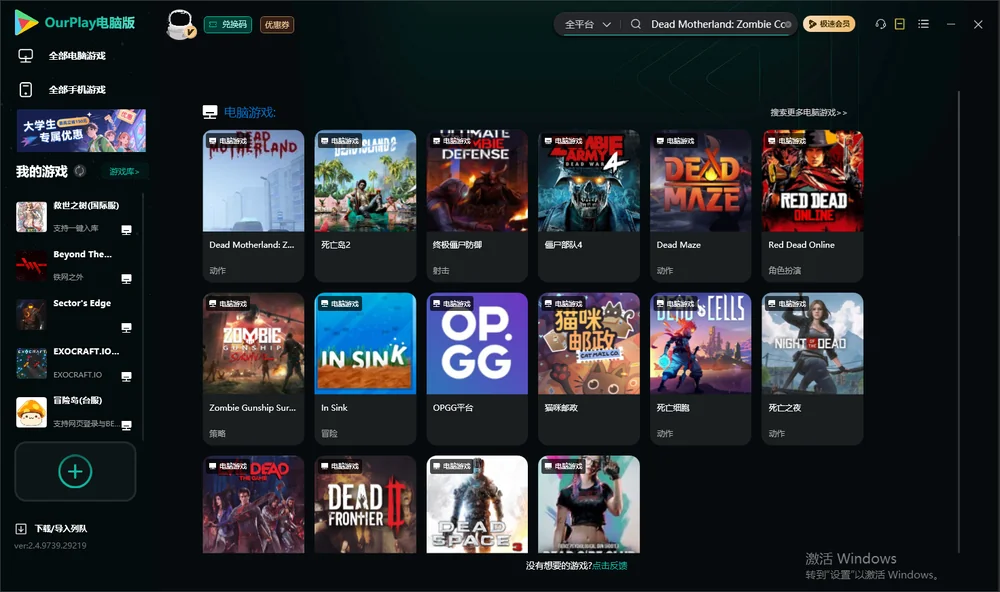This screenshot has width=1000, height=592.
Task: Open the 猫咪邮政 game card
Action: click(589, 369)
